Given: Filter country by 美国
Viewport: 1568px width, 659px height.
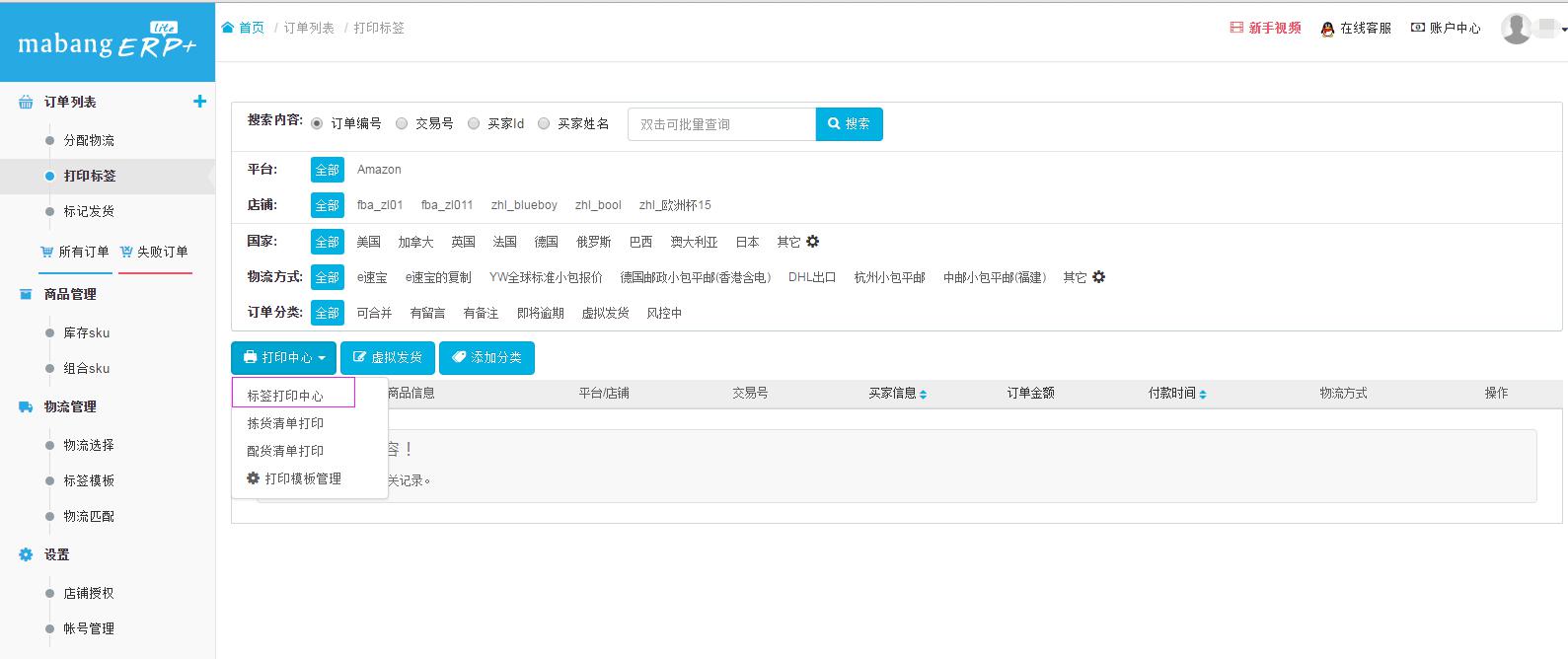Looking at the screenshot, I should tap(368, 242).
